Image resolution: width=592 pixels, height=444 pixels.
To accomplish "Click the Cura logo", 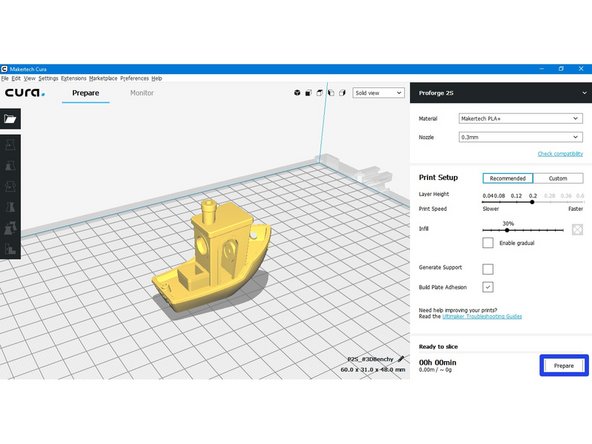I will click(x=25, y=92).
